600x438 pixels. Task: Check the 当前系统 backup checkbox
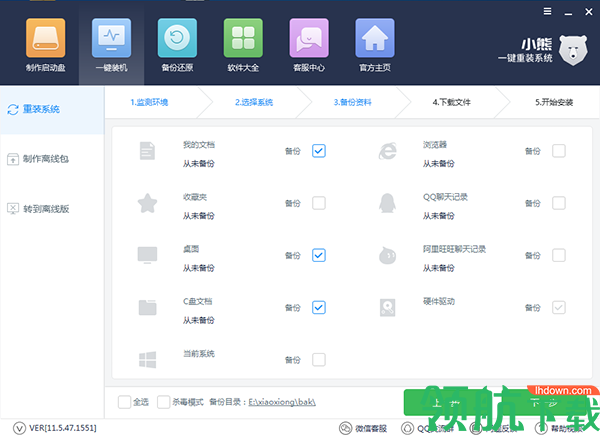tap(319, 360)
